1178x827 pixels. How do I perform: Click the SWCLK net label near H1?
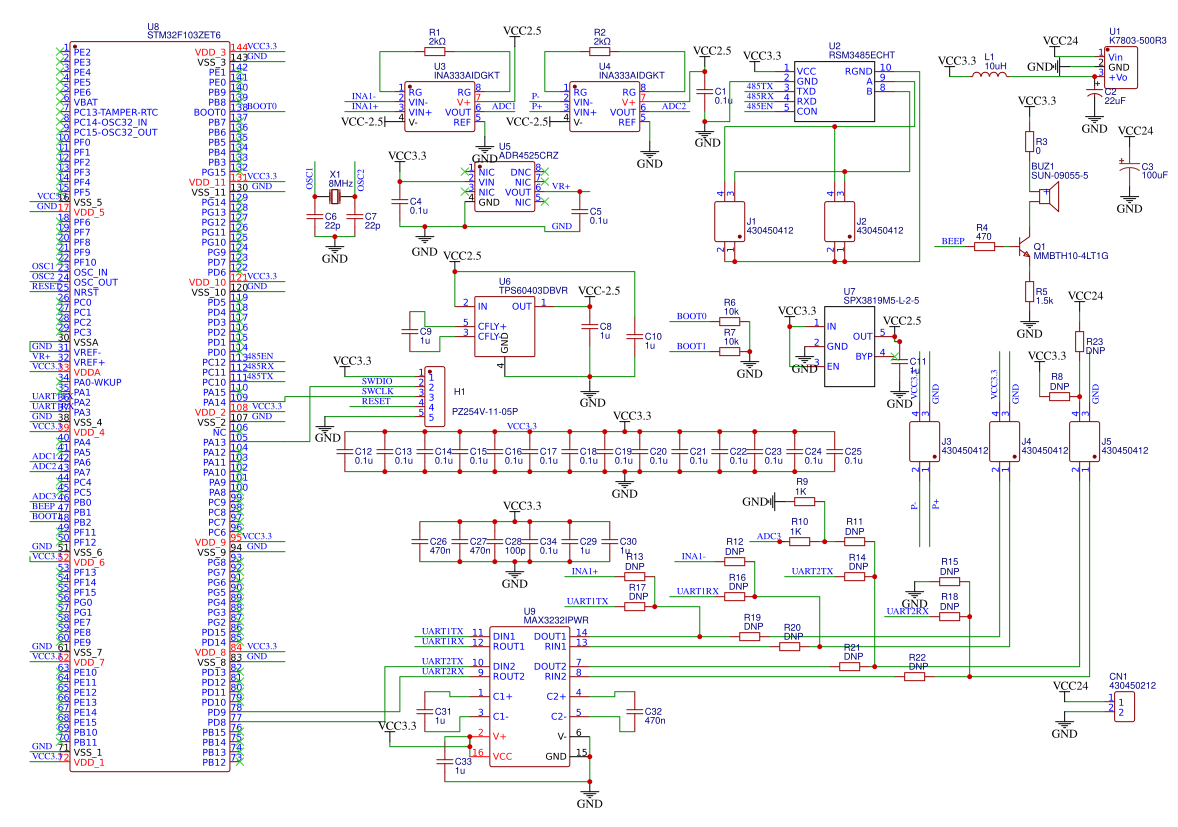coord(377,391)
